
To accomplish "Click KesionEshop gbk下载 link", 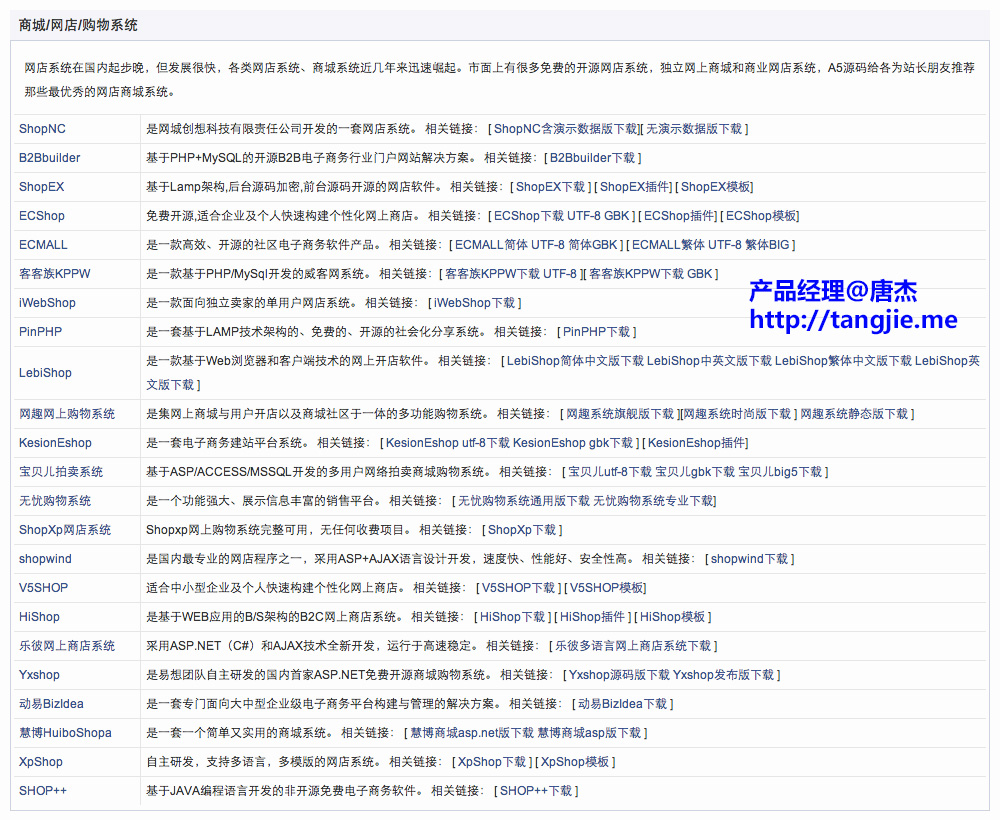I will click(573, 443).
